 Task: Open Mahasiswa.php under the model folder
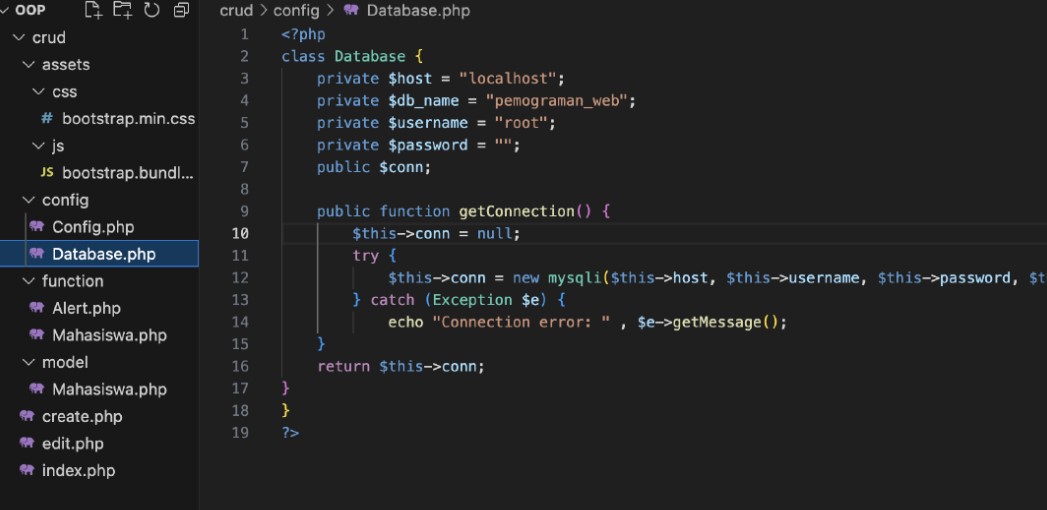pyautogui.click(x=110, y=389)
